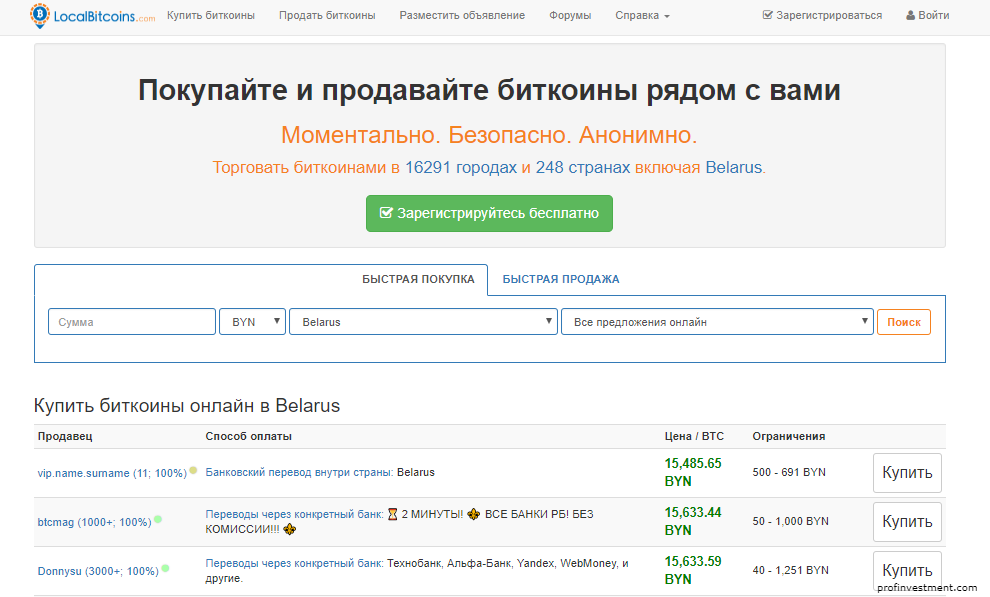Click the checkmark icon beside Зарегистрироваться
990x597 pixels.
click(x=767, y=16)
